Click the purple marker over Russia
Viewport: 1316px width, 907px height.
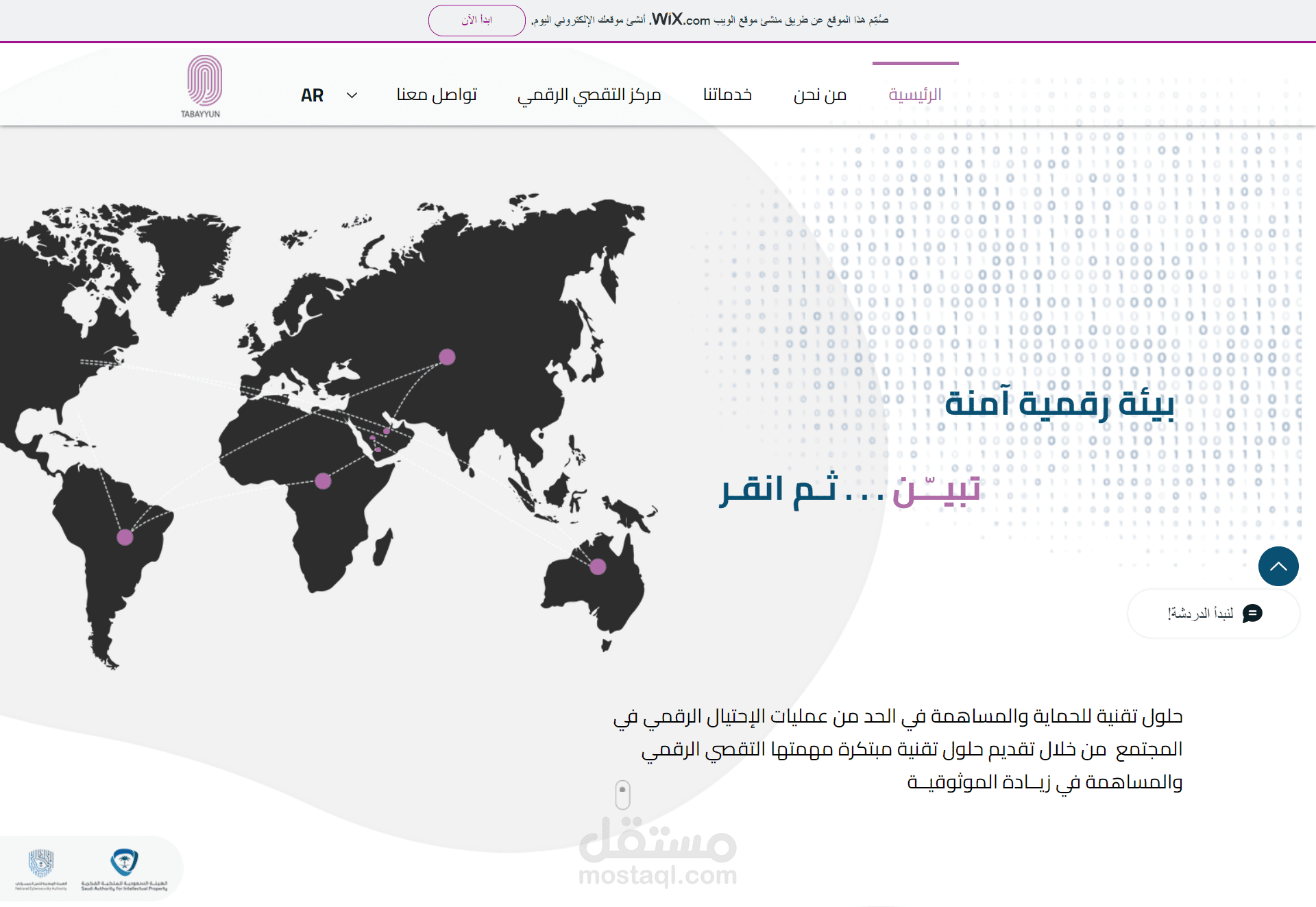click(x=447, y=356)
